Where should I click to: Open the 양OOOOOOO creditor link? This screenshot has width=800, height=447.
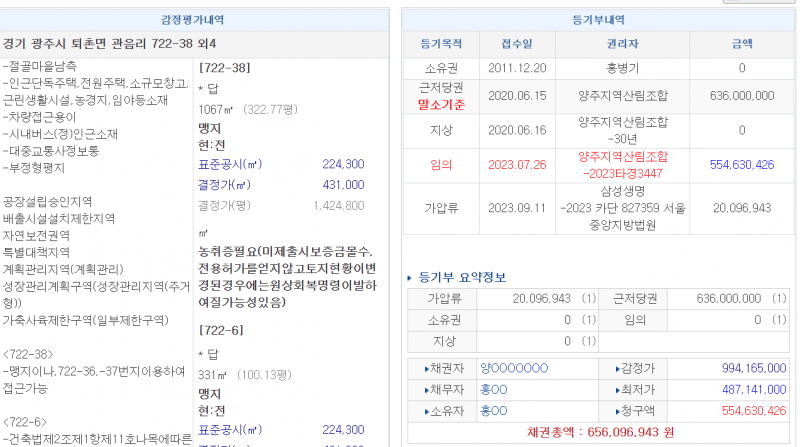pyautogui.click(x=513, y=369)
